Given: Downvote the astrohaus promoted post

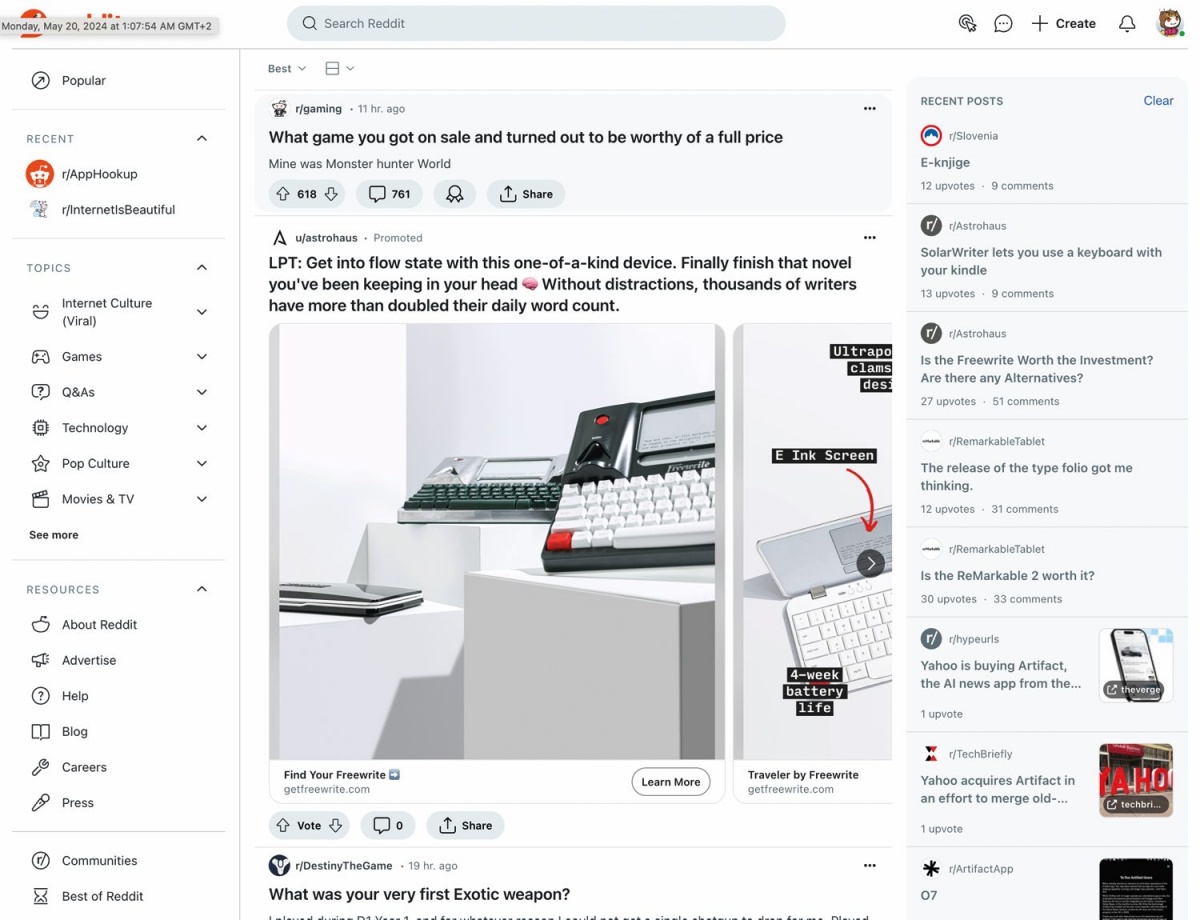Looking at the screenshot, I should [336, 825].
